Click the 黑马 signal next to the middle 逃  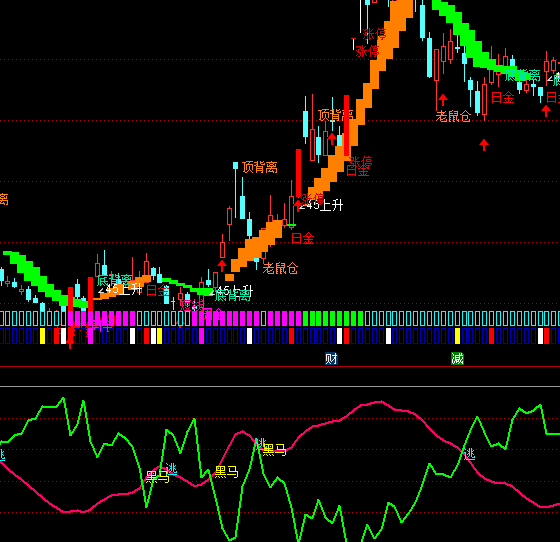[274, 450]
